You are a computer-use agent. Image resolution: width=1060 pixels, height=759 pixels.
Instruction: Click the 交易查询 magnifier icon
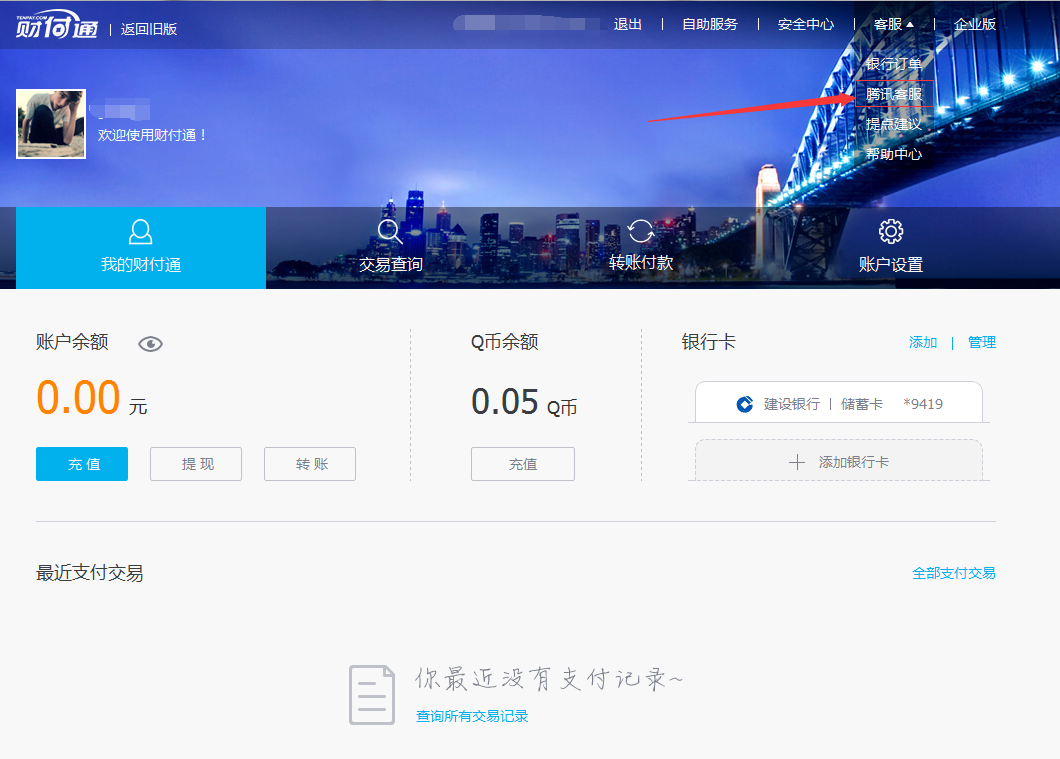[390, 232]
